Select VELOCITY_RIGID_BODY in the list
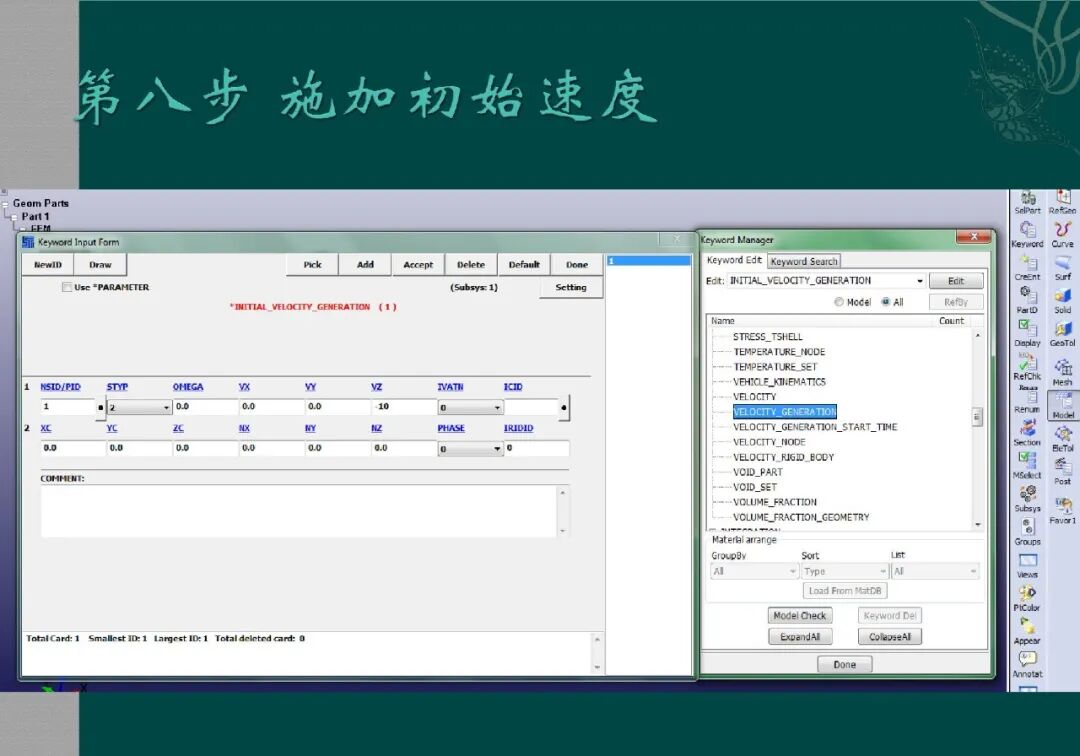Viewport: 1080px width, 756px height. tap(783, 457)
